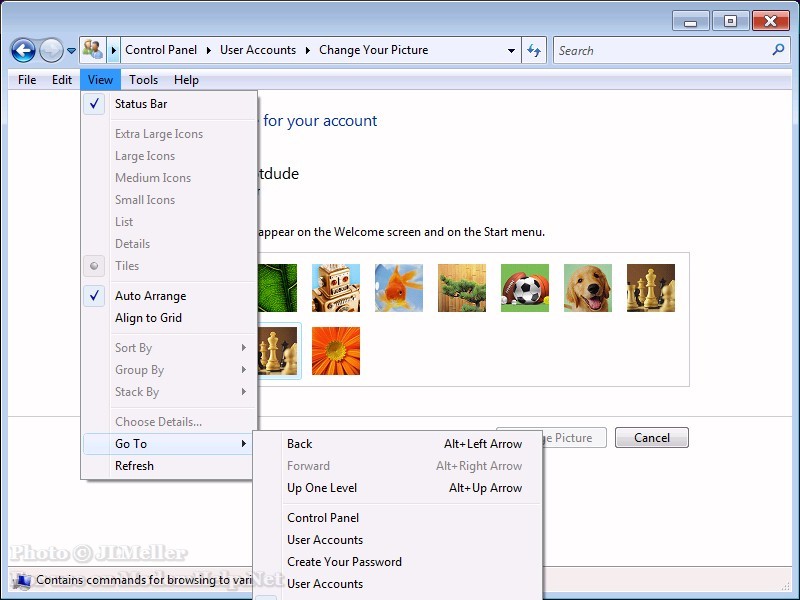
Task: Open the address bar history dropdown arrow
Action: 511,50
